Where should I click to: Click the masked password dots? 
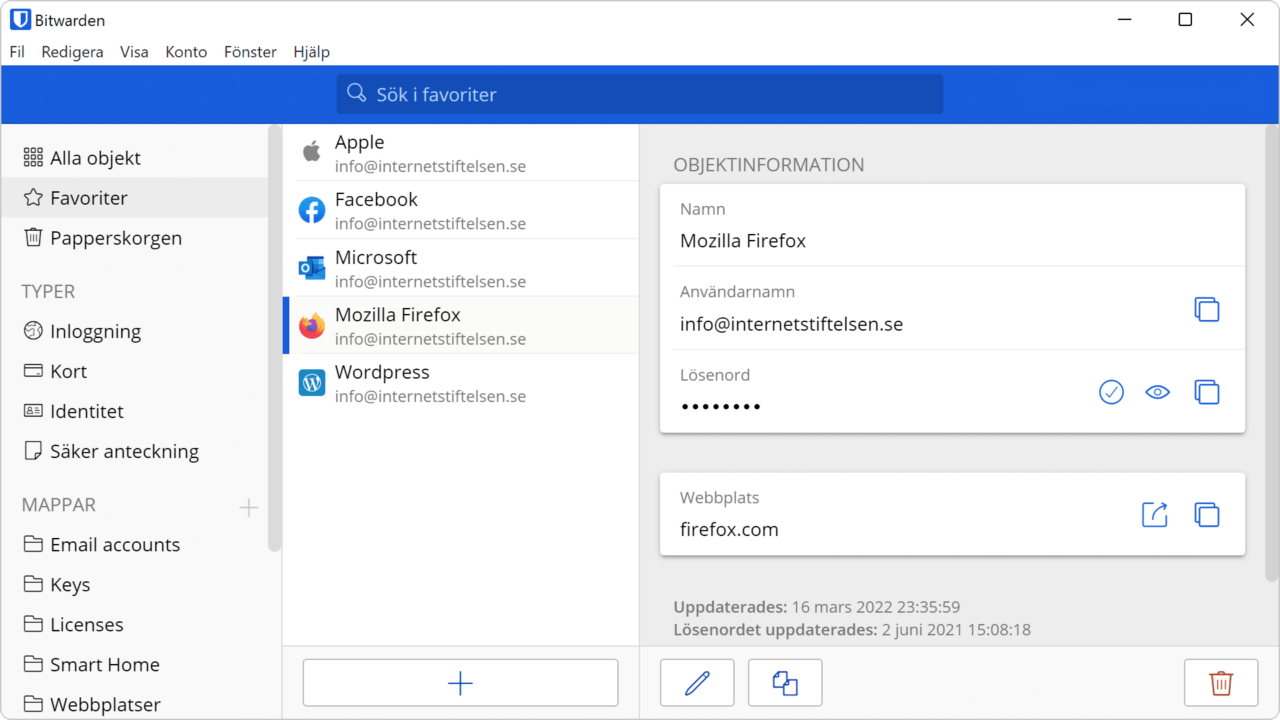coord(721,407)
